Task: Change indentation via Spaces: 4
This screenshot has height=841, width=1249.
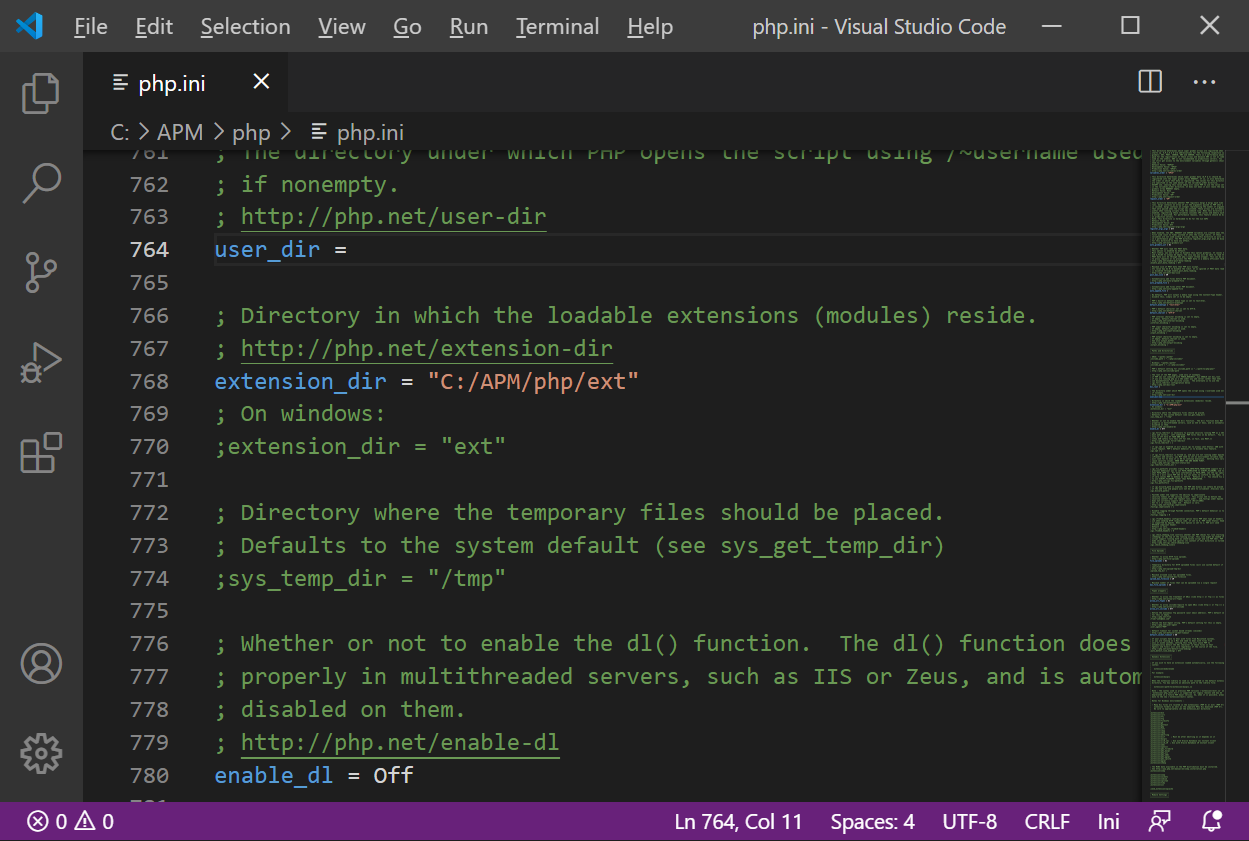Action: [872, 822]
